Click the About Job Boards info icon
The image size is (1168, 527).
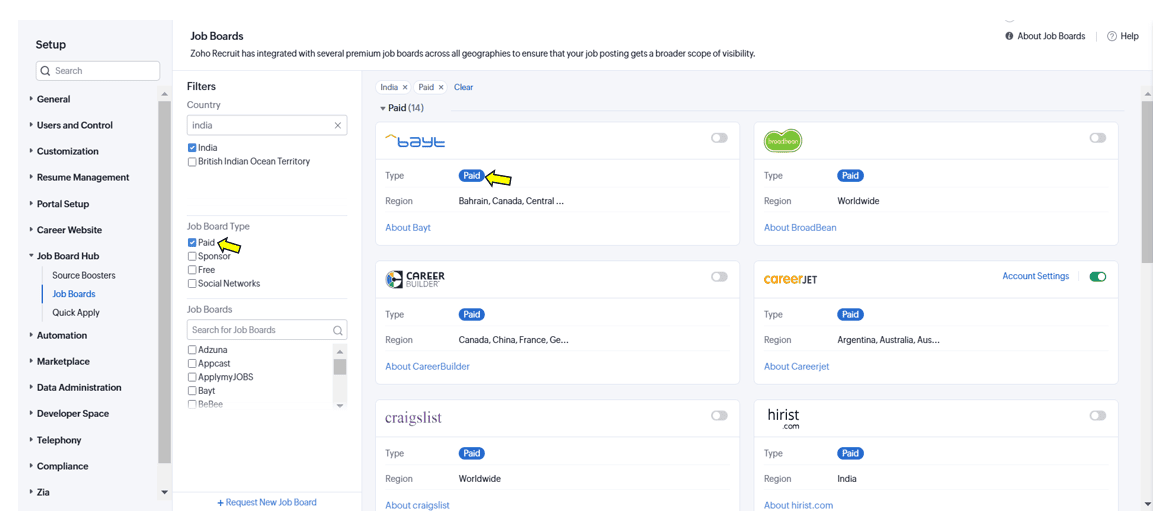(1009, 36)
